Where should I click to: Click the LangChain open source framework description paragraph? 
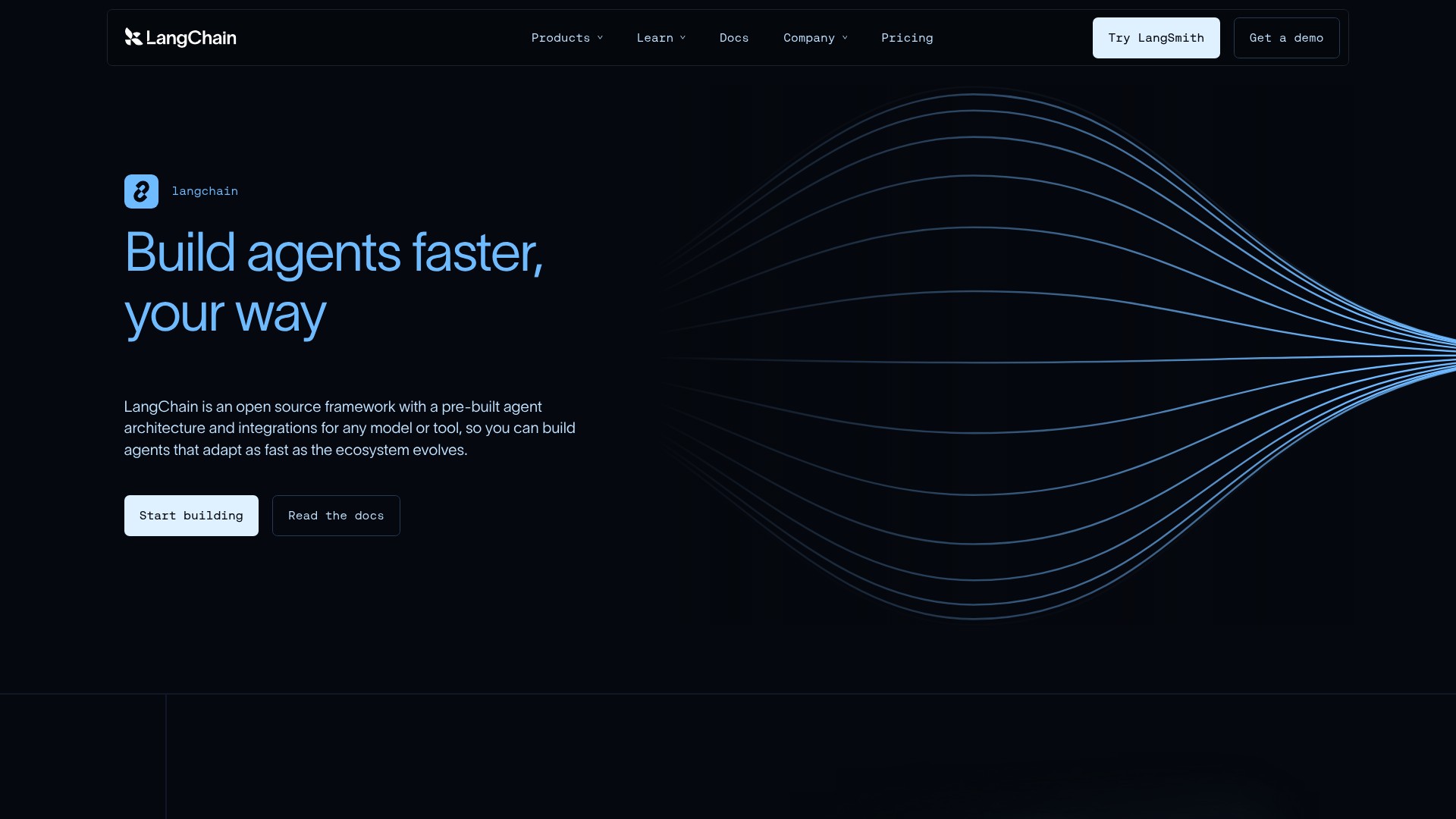pos(350,428)
